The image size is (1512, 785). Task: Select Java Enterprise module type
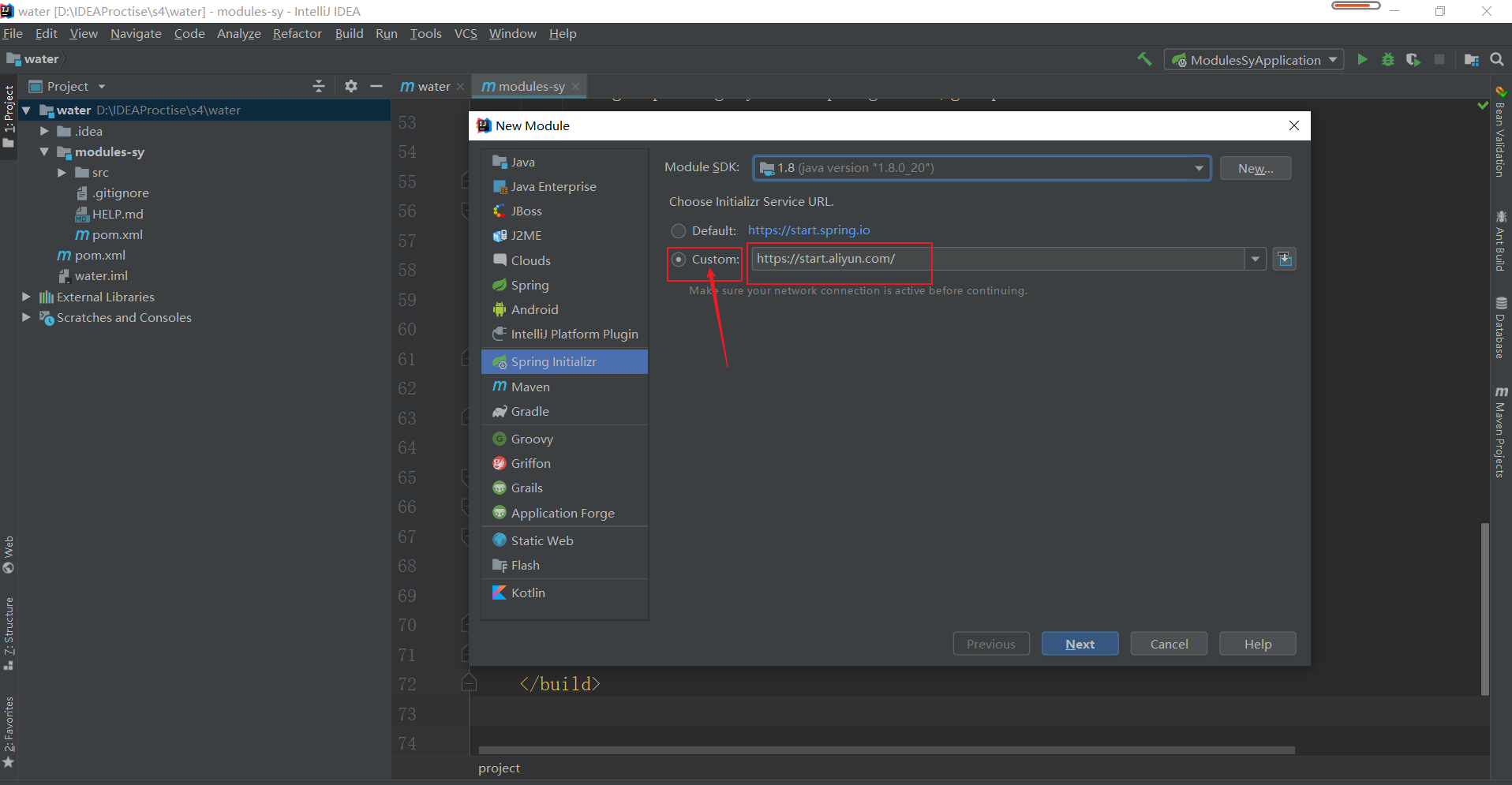click(x=564, y=186)
